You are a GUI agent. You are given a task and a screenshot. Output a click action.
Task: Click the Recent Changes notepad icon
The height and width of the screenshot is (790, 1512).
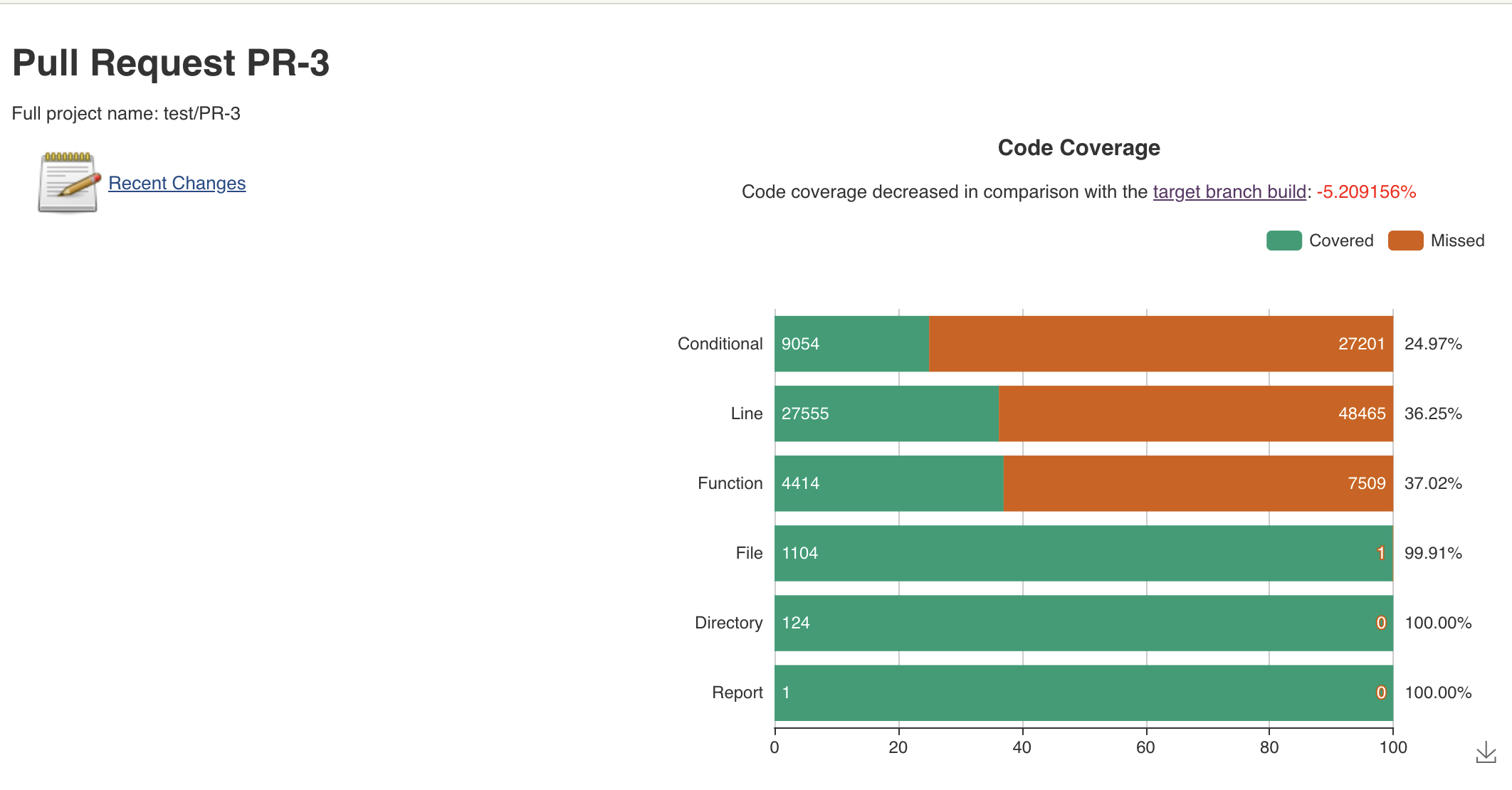pyautogui.click(x=68, y=183)
